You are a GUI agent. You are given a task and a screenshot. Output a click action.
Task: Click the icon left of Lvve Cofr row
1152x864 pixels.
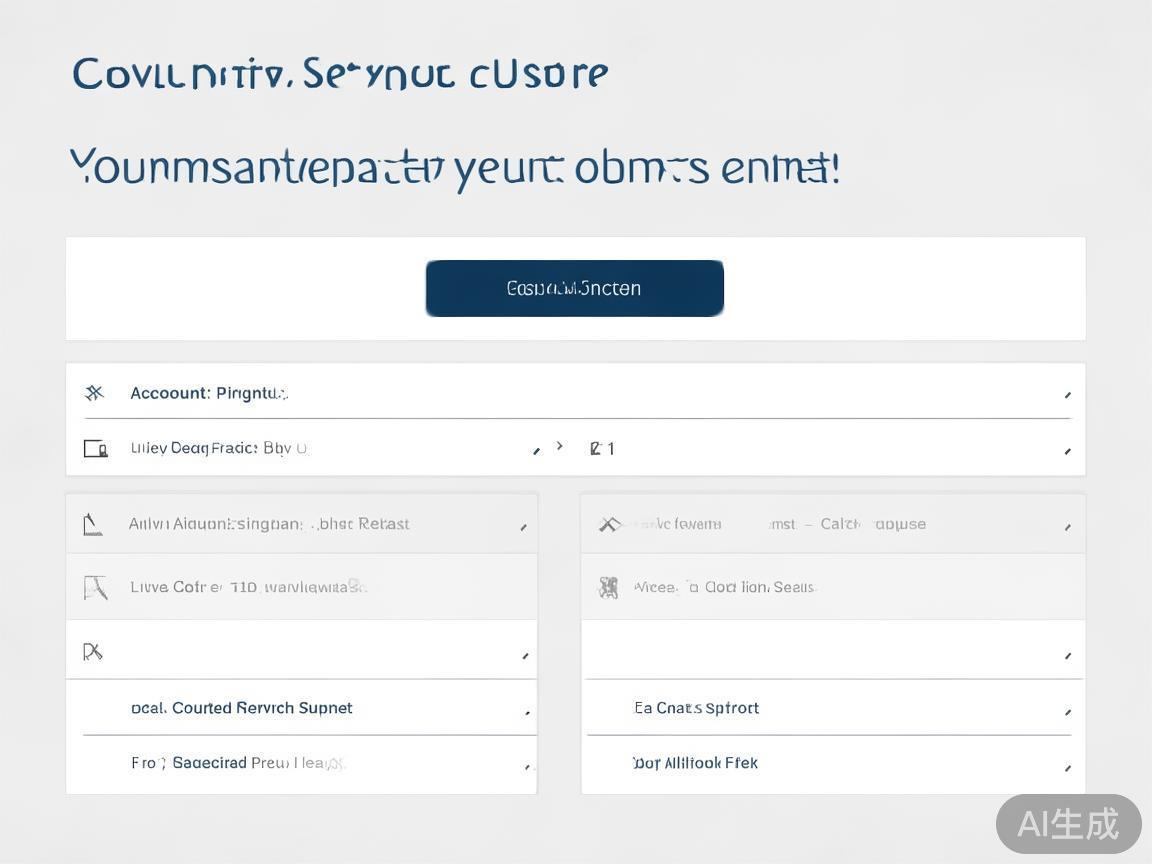tap(94, 587)
